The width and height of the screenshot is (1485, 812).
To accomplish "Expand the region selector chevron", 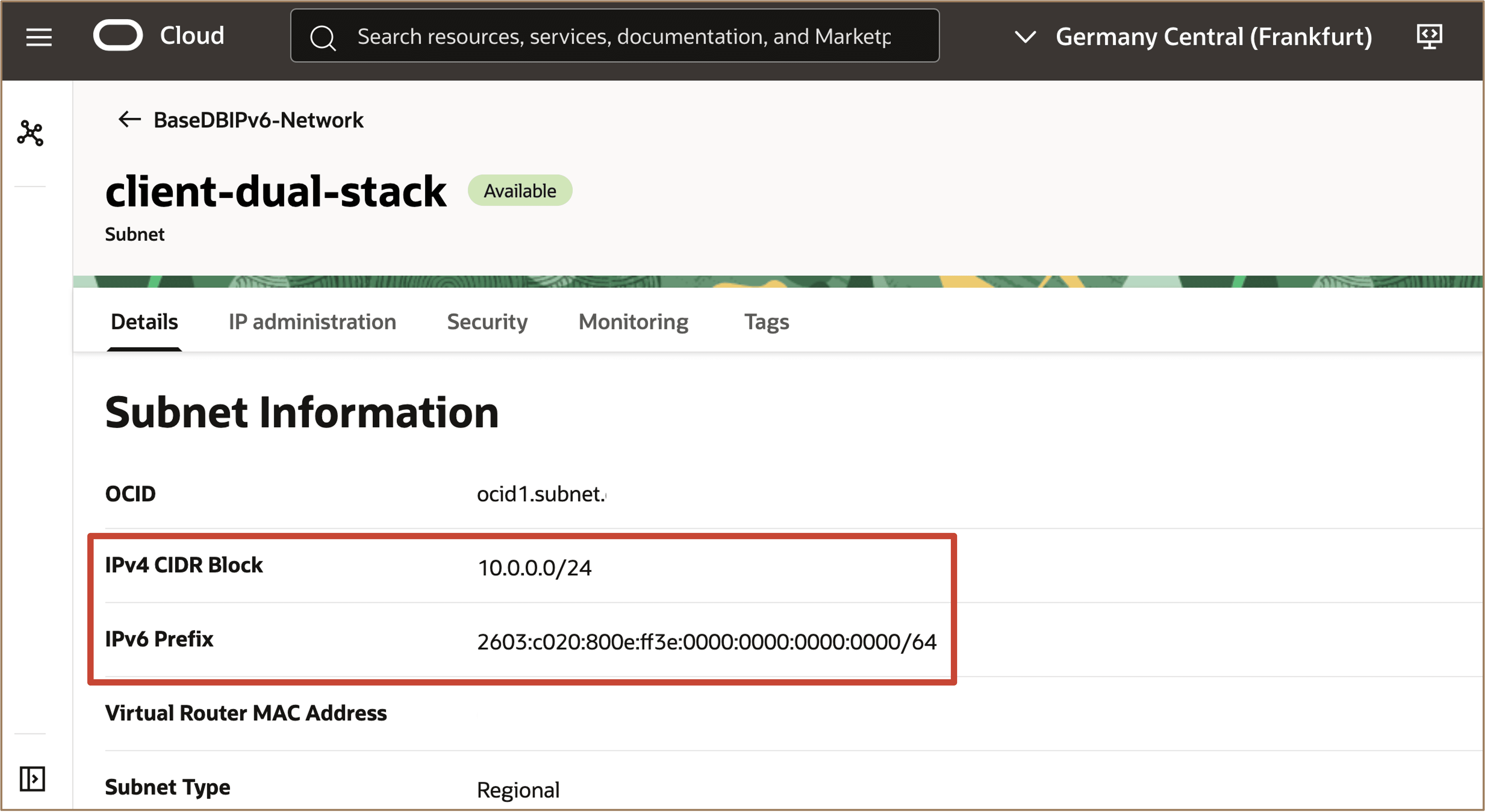I will click(1025, 37).
